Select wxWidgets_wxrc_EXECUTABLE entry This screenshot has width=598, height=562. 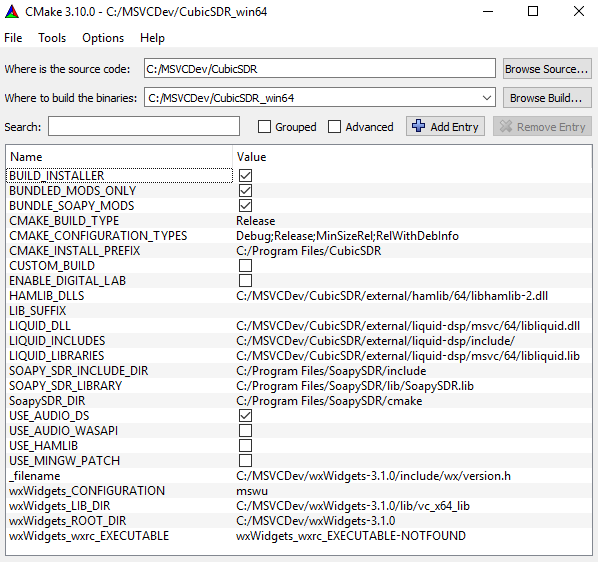[89, 536]
